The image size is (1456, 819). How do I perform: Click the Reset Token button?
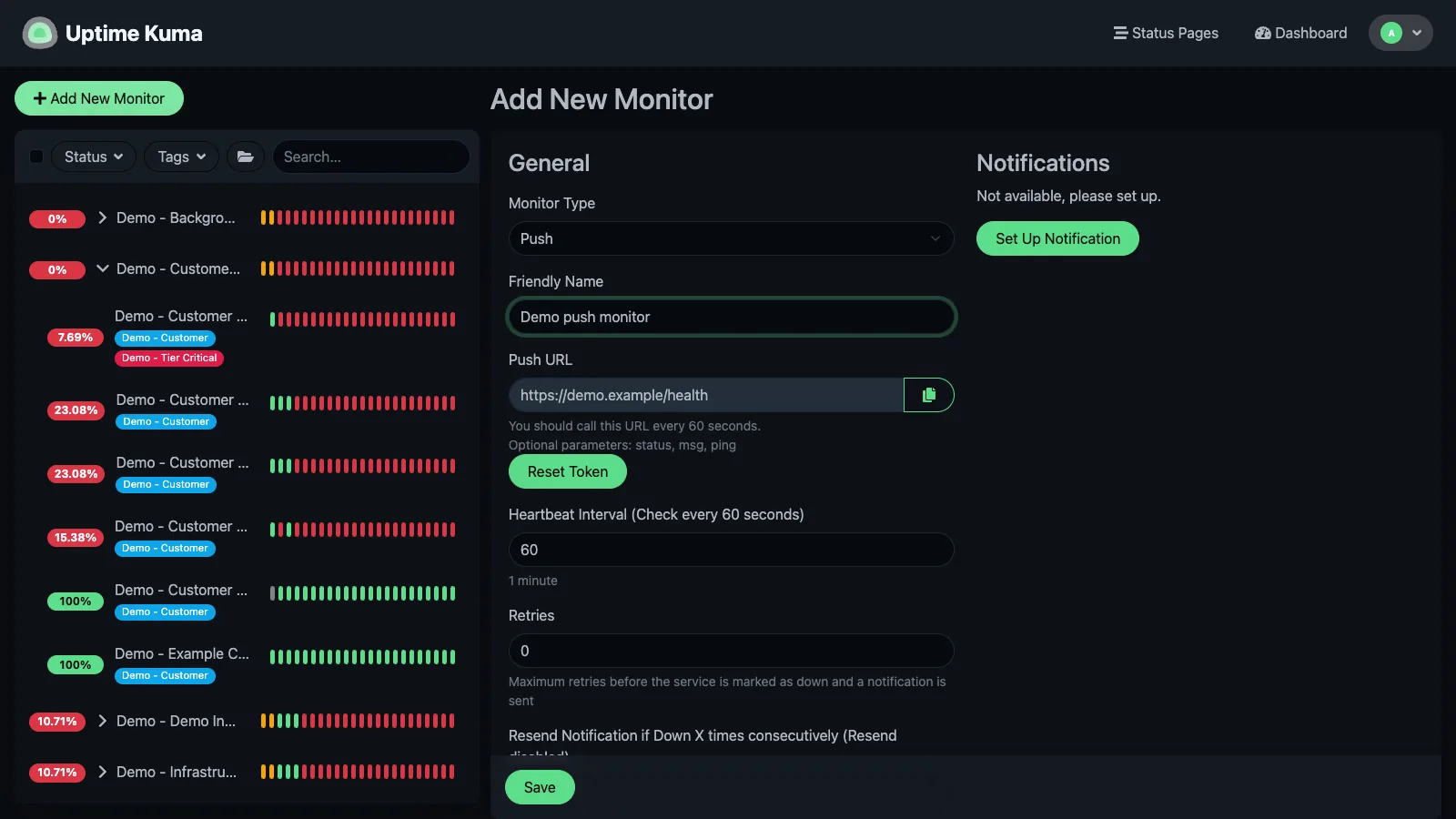568,471
